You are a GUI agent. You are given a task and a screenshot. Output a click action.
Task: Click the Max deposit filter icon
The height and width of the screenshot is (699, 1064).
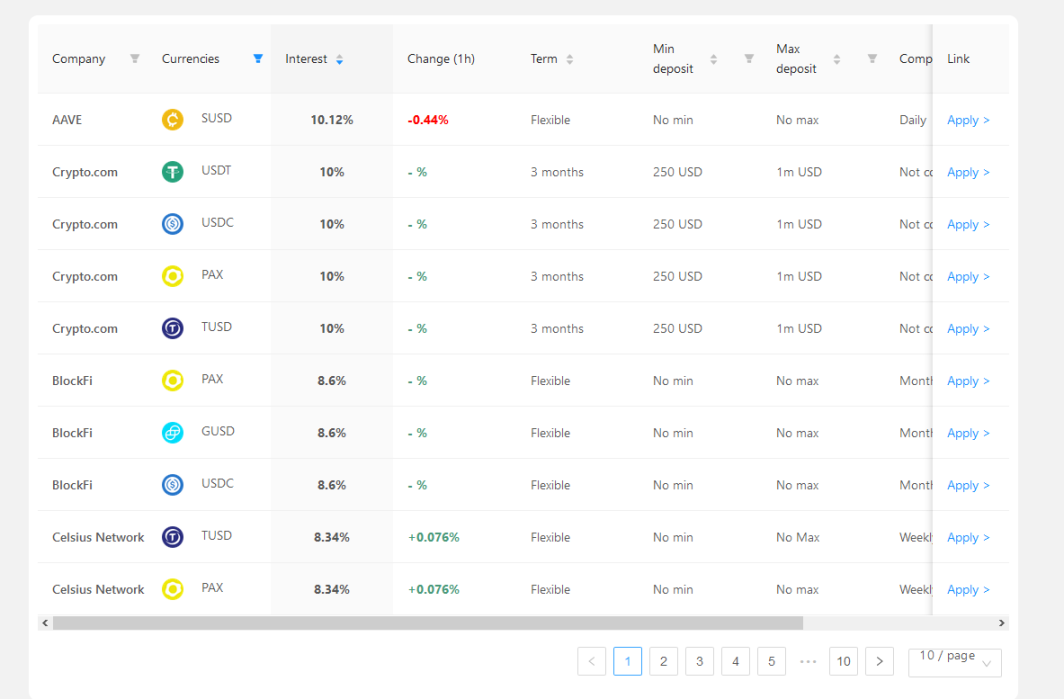(873, 58)
